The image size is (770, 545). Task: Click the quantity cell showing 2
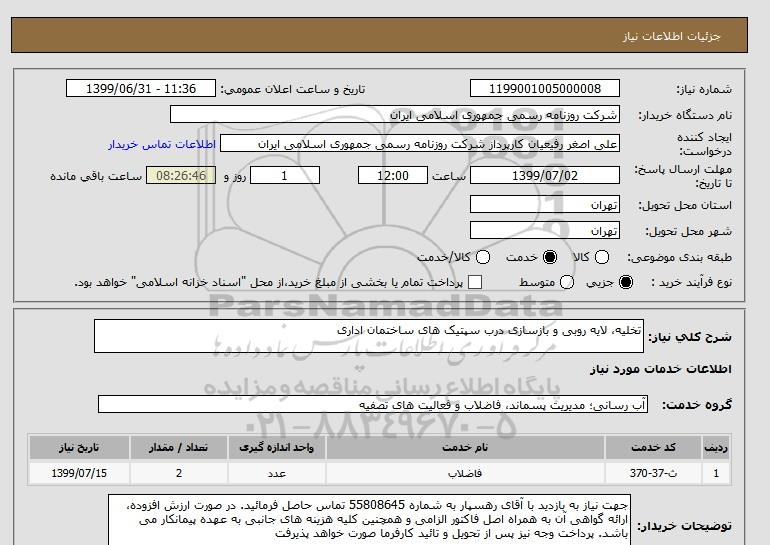pos(179,473)
